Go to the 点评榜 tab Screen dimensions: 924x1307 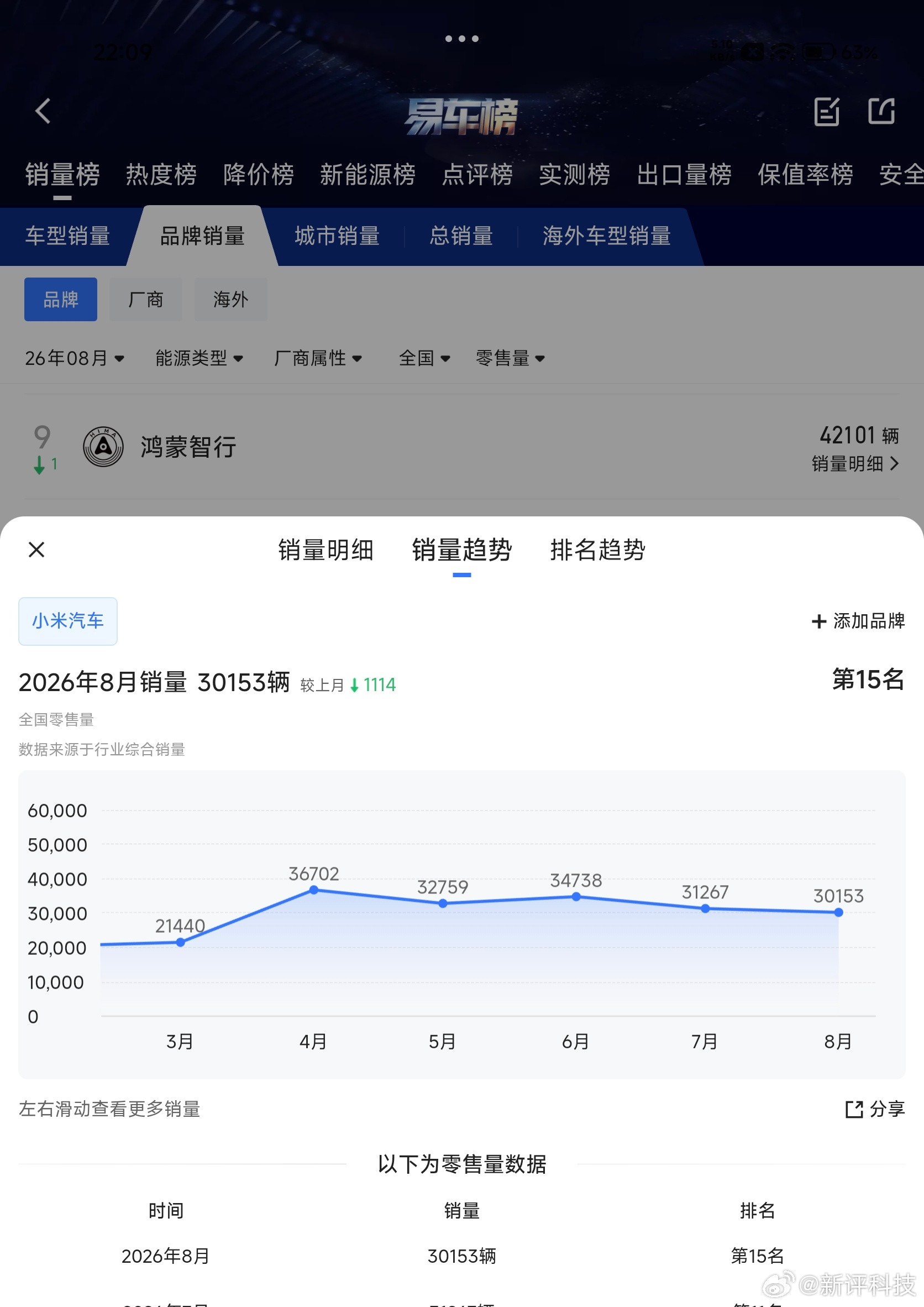pyautogui.click(x=477, y=174)
